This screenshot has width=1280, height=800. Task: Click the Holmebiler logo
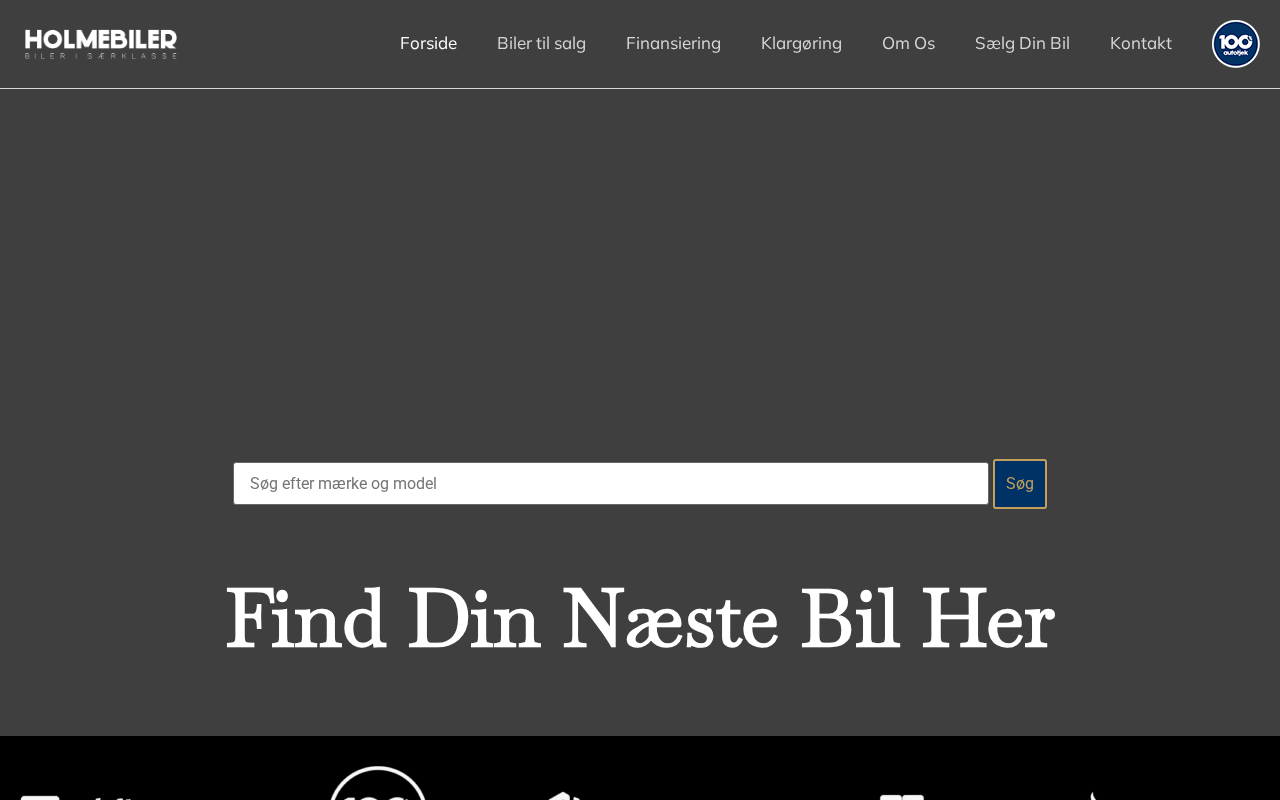101,44
